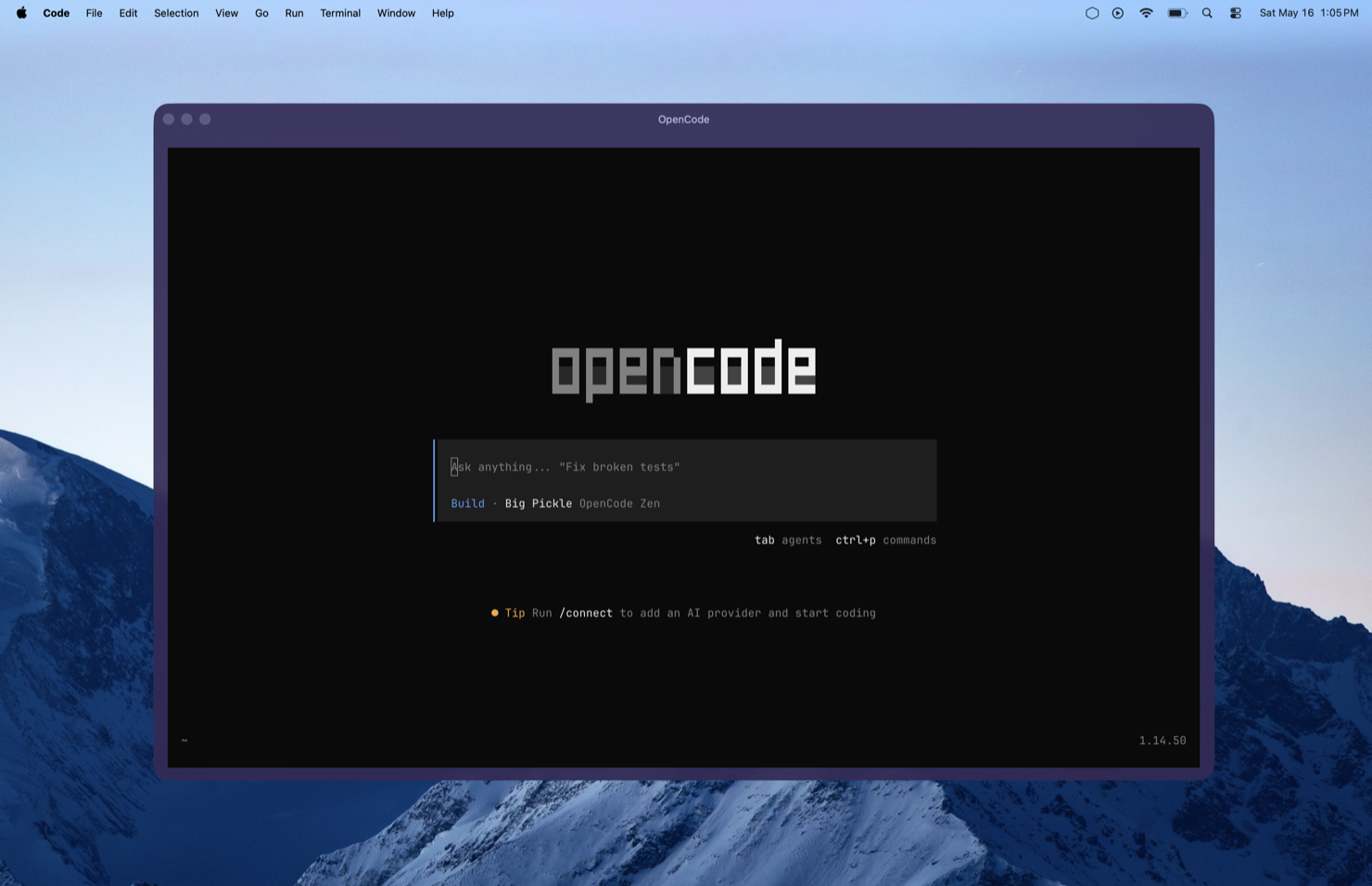
Task: Open the Selection menu
Action: click(x=176, y=13)
